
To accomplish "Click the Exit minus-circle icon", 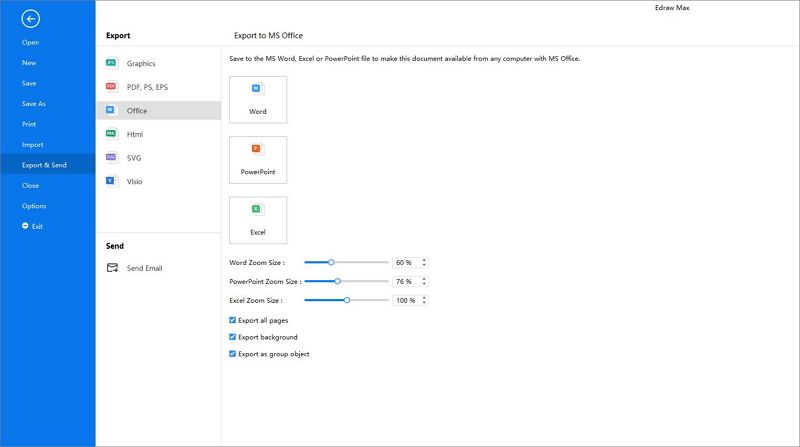I will (x=25, y=226).
